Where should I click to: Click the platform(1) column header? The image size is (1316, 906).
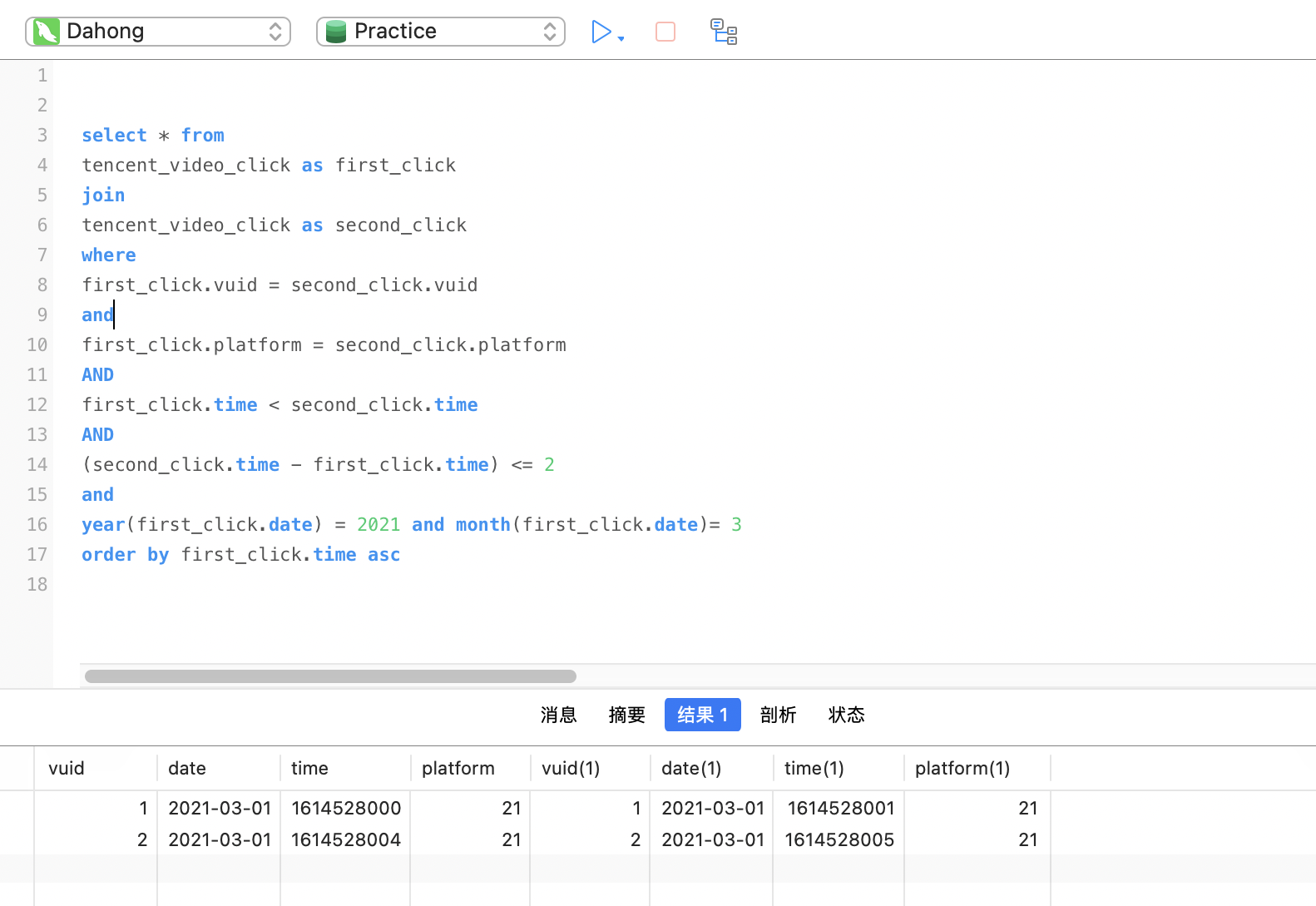pyautogui.click(x=977, y=768)
